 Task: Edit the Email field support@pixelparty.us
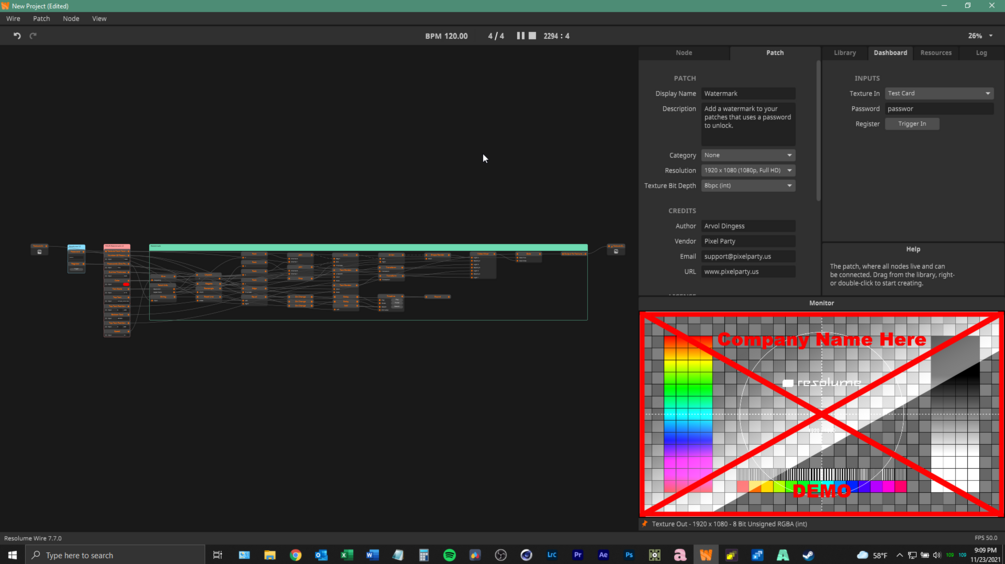(748, 256)
